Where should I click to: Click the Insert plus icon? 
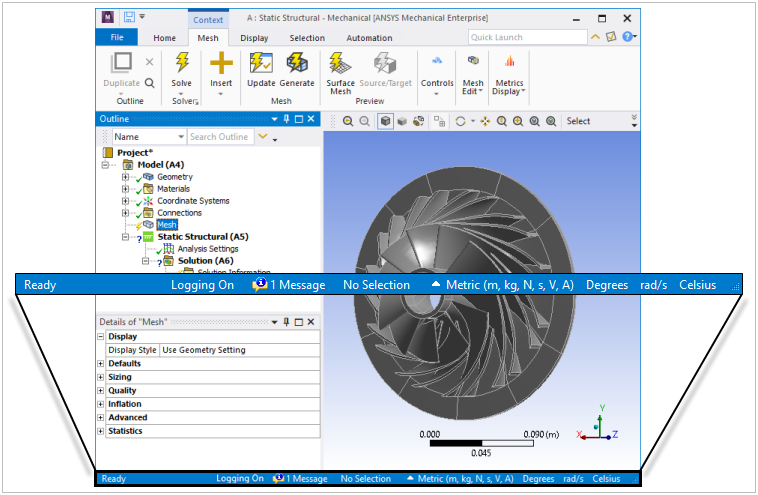[x=221, y=63]
